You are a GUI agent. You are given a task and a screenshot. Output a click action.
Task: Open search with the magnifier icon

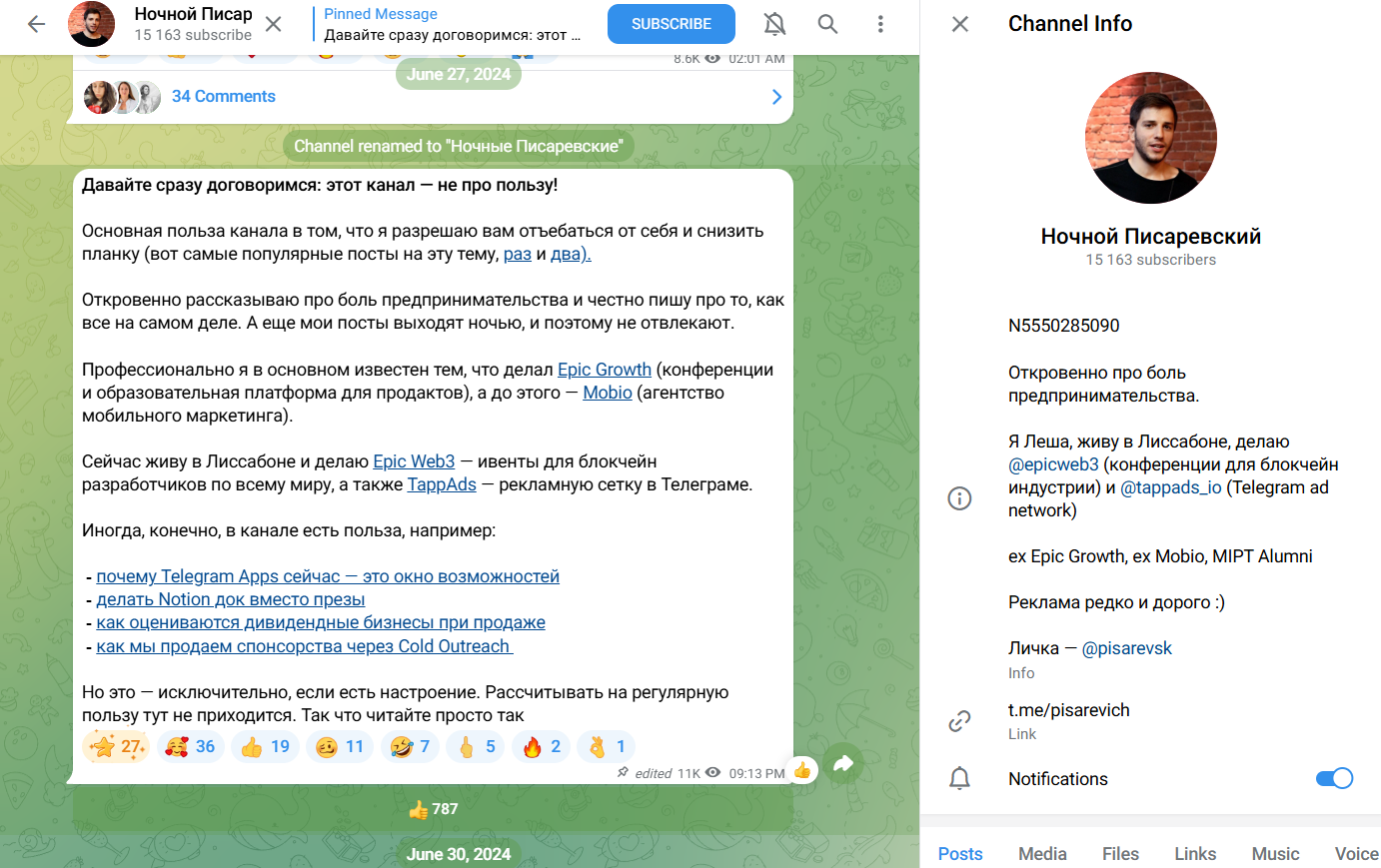[x=827, y=24]
